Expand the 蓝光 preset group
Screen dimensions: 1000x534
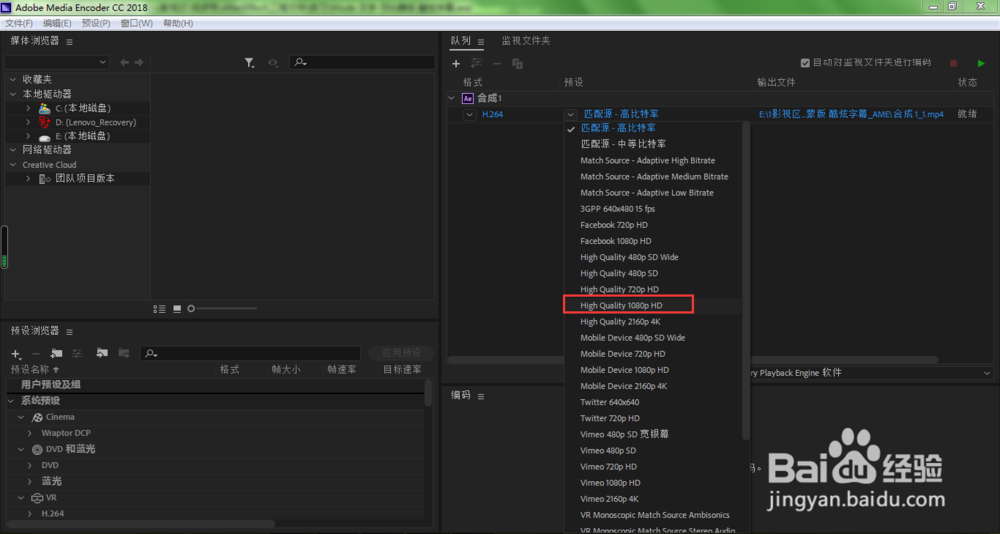click(x=29, y=482)
